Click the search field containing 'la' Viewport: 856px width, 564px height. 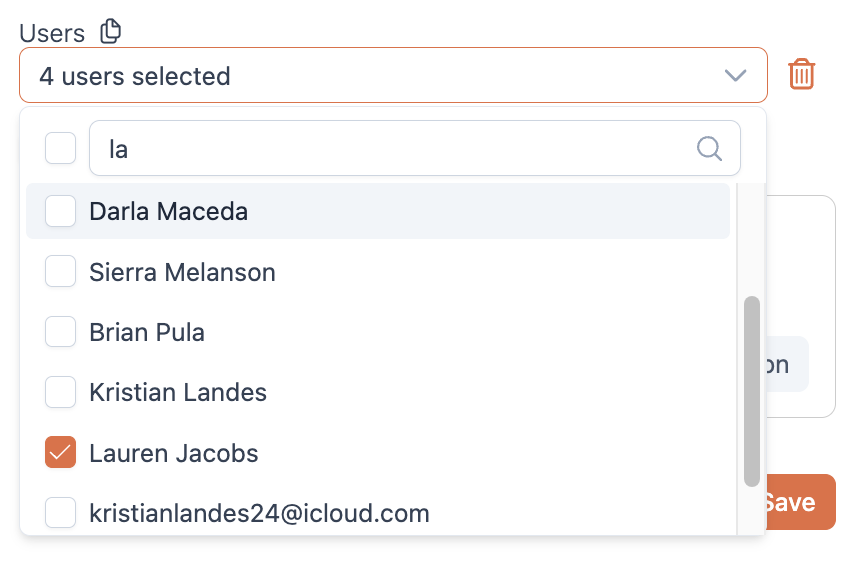point(415,149)
